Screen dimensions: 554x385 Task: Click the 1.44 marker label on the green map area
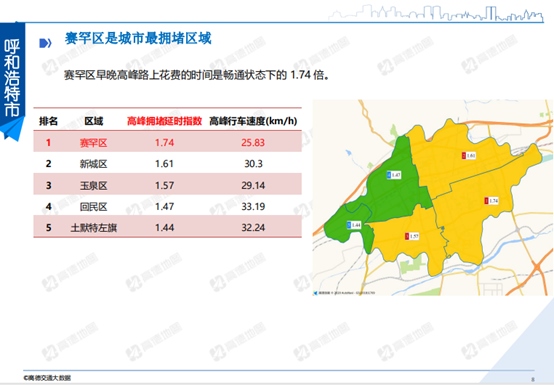pyautogui.click(x=354, y=225)
